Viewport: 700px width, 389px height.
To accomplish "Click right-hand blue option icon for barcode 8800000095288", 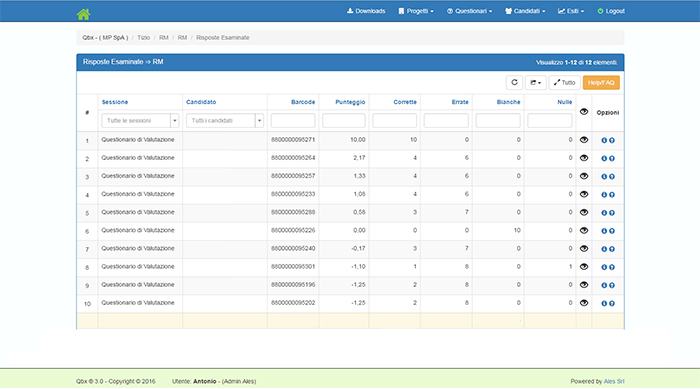I will point(612,213).
